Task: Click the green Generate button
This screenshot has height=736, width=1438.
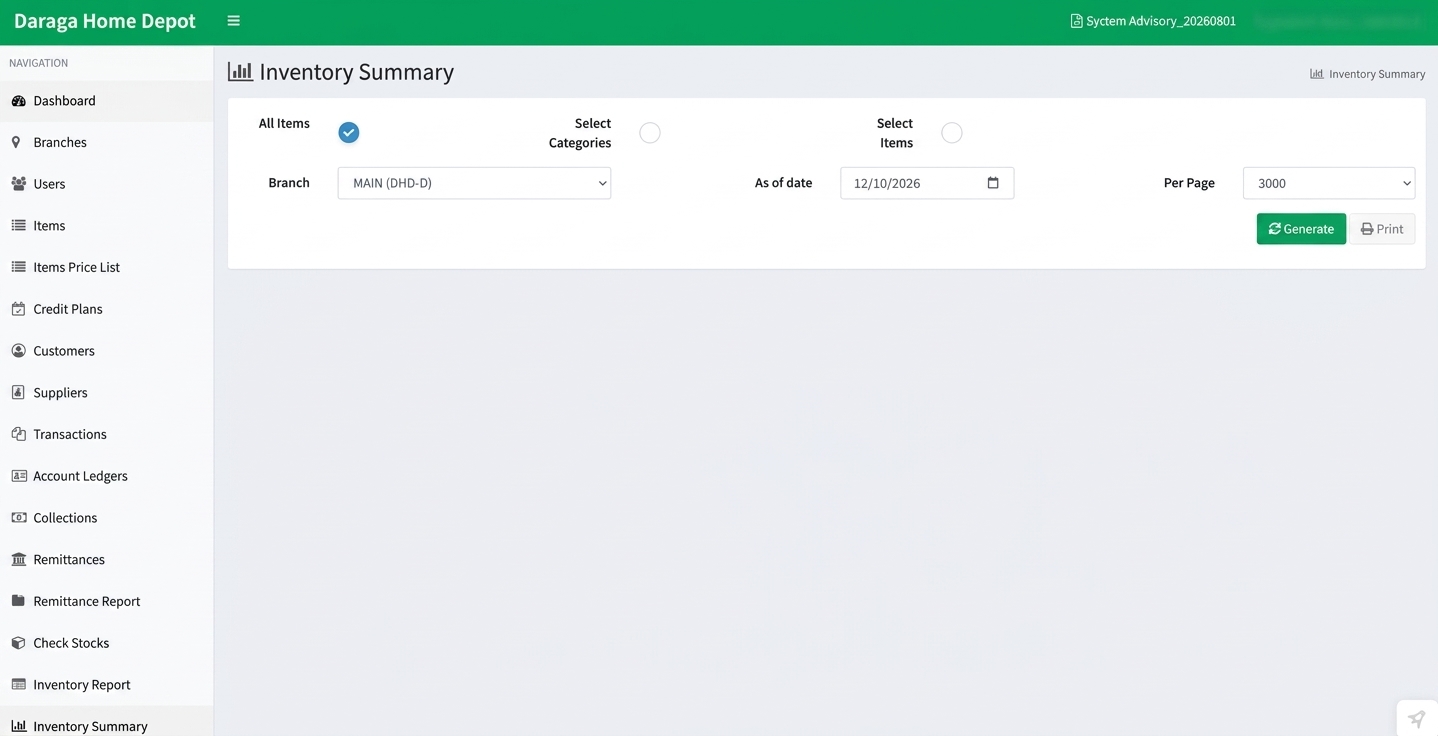Action: tap(1301, 229)
